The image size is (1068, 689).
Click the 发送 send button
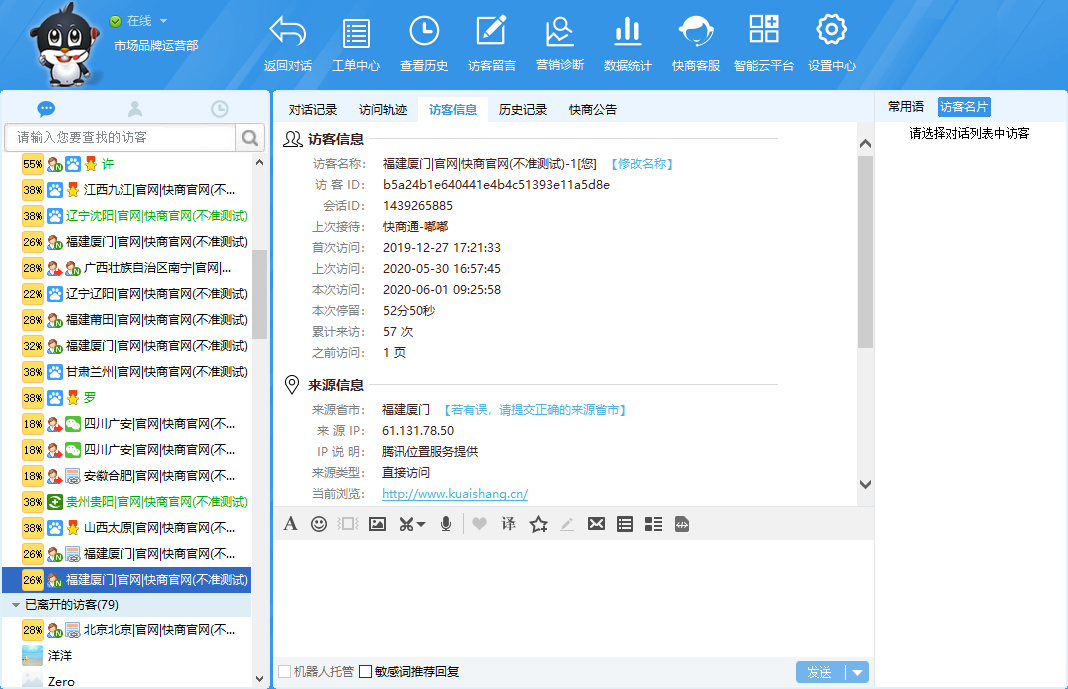point(819,672)
